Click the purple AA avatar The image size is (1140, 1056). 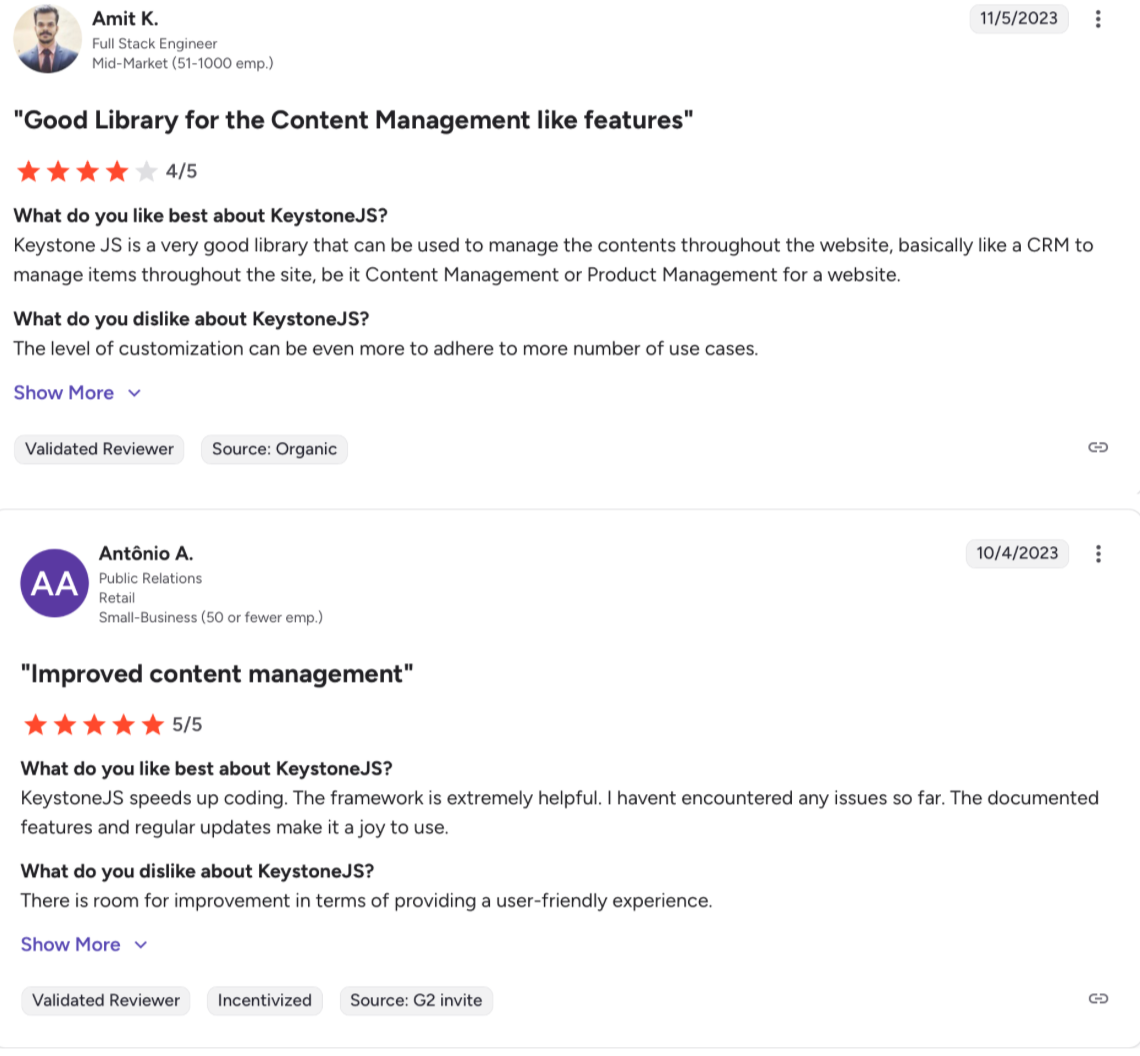point(54,584)
